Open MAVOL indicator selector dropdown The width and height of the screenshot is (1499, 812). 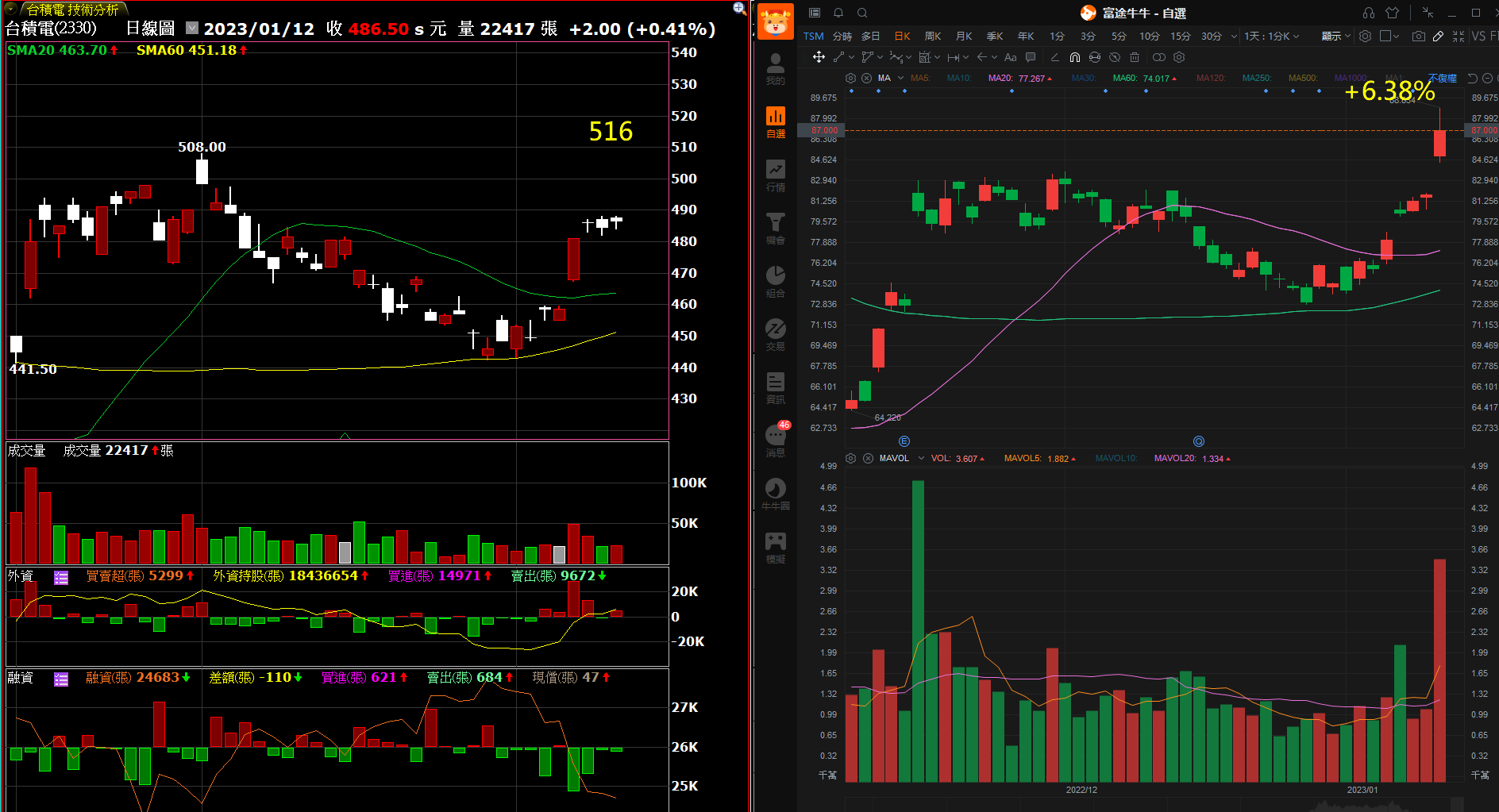click(921, 458)
